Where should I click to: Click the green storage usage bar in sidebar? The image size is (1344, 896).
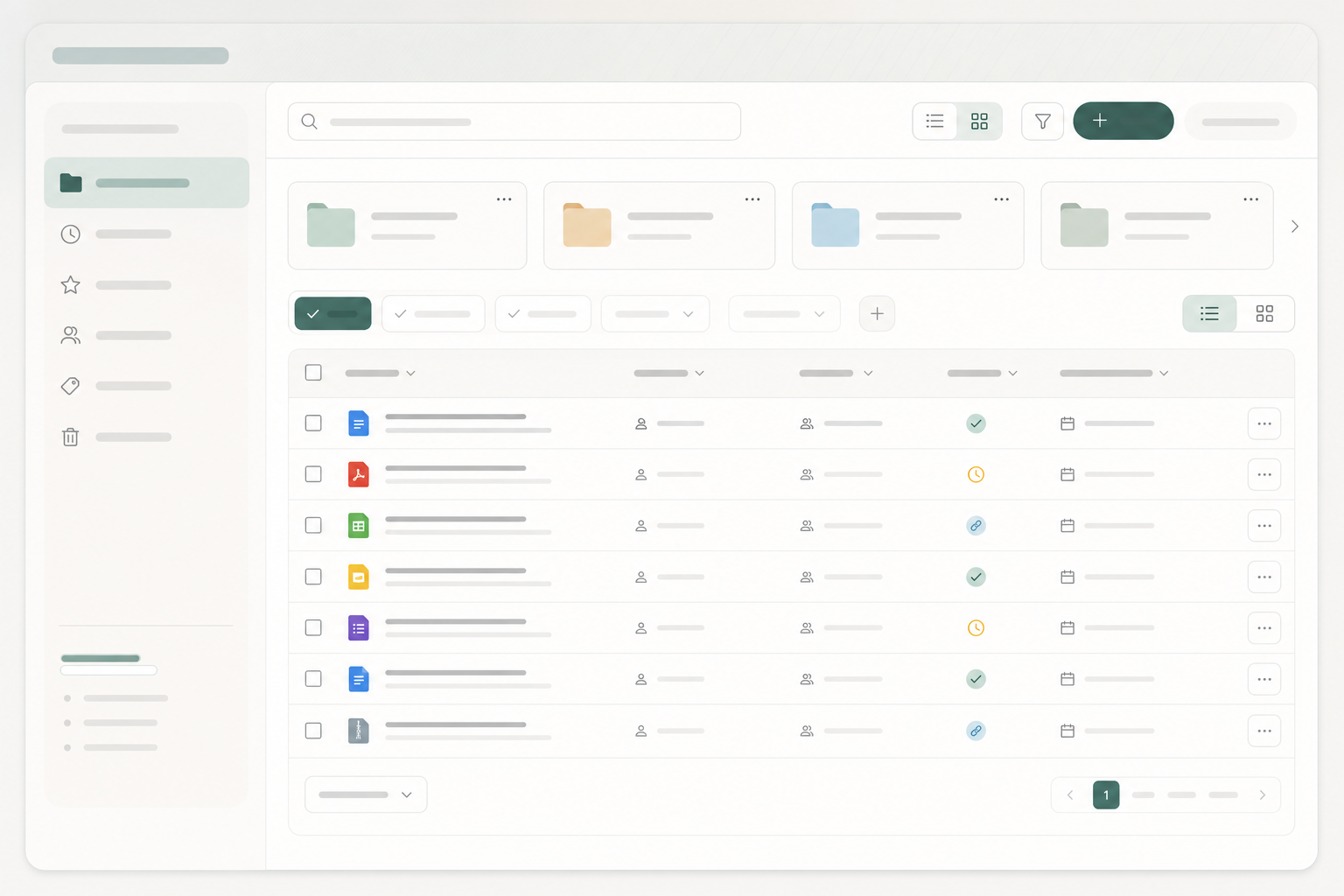(101, 658)
